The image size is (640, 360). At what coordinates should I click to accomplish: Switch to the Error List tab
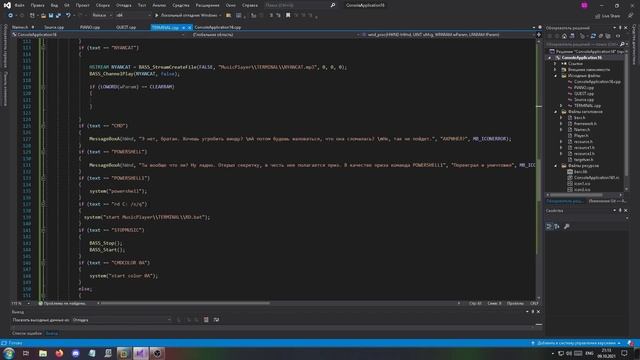point(27,333)
